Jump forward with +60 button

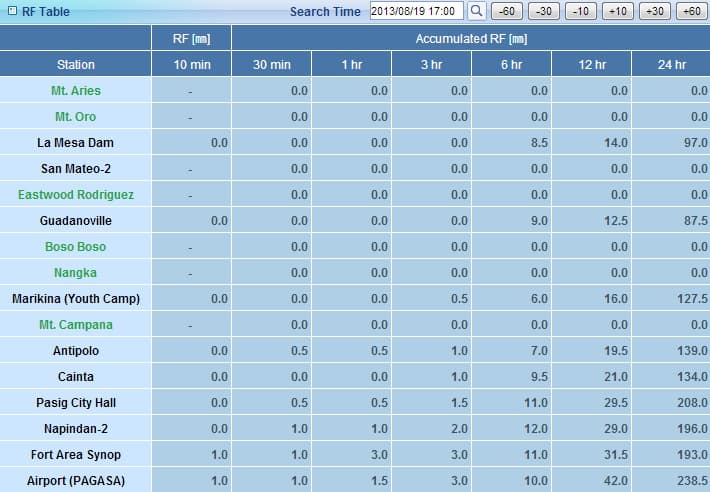[691, 12]
